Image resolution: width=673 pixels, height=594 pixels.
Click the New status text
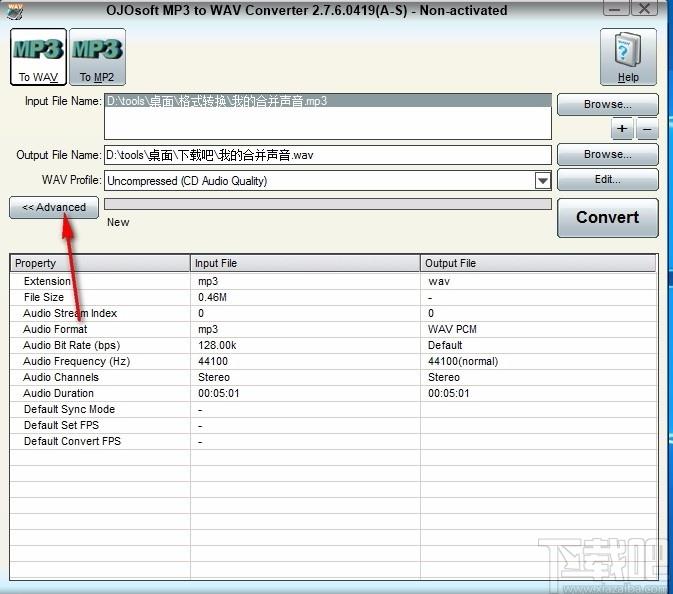click(118, 222)
